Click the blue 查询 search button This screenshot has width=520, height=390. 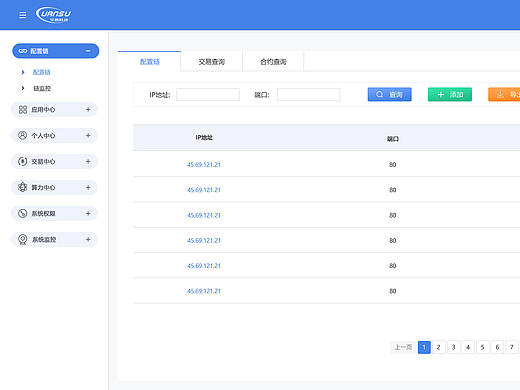390,94
